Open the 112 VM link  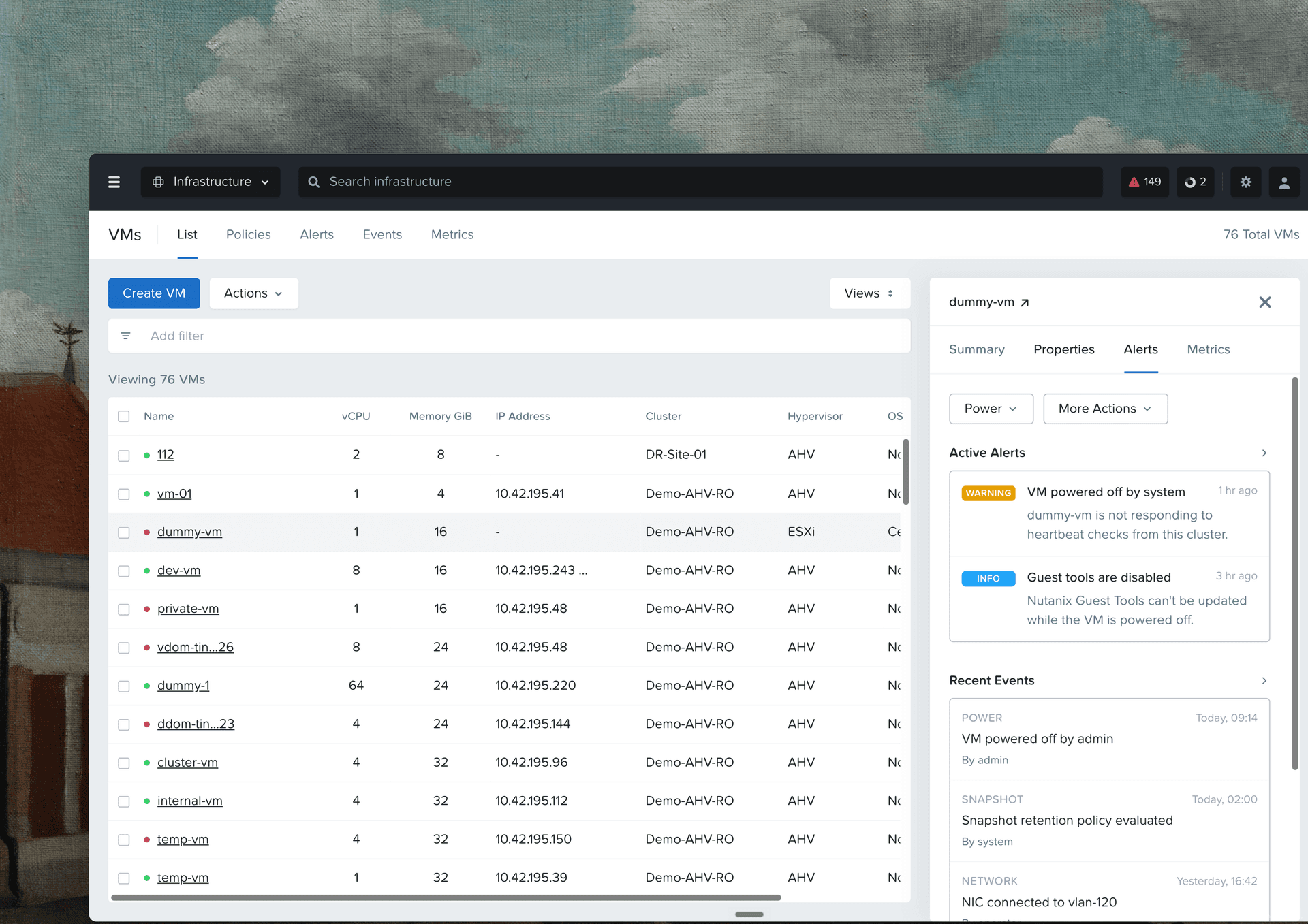pyautogui.click(x=166, y=455)
